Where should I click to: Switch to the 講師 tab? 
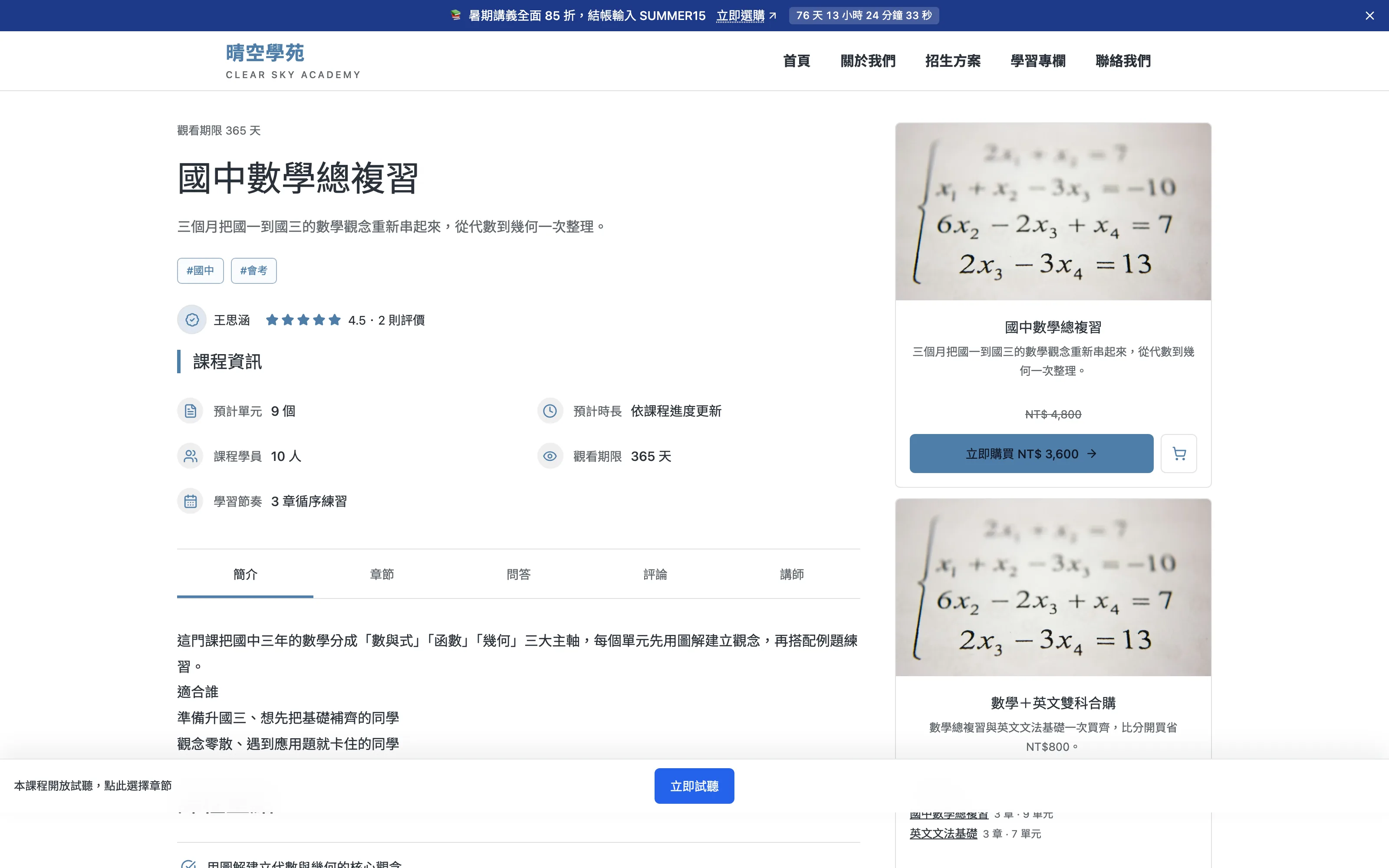click(x=791, y=574)
